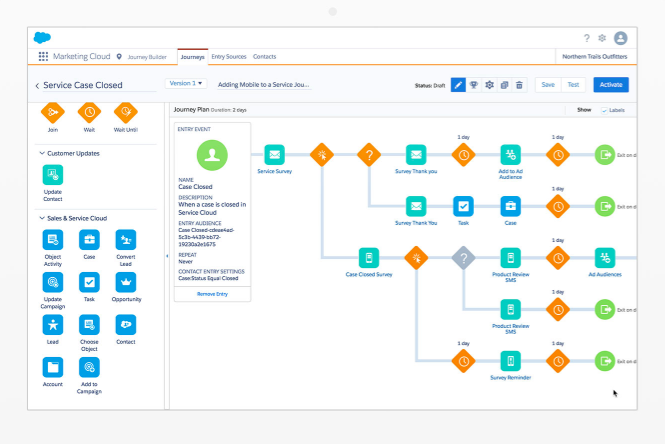Collapse the Customer Updates section

coord(42,153)
